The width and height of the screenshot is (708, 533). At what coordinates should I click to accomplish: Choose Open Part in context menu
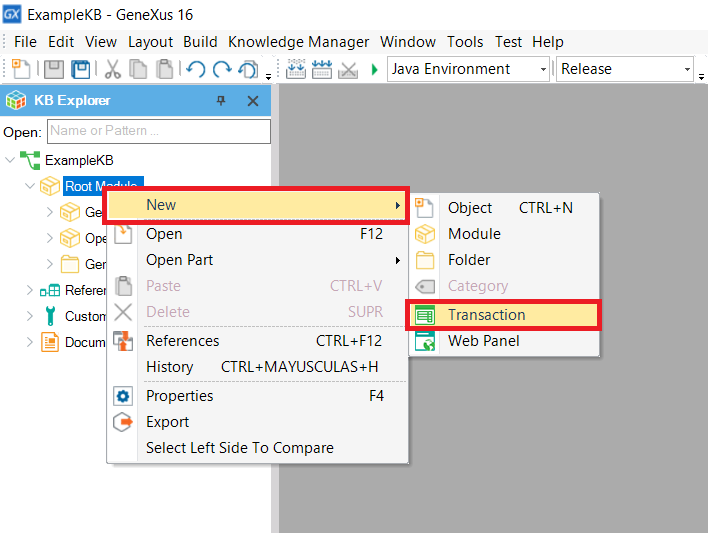(257, 260)
